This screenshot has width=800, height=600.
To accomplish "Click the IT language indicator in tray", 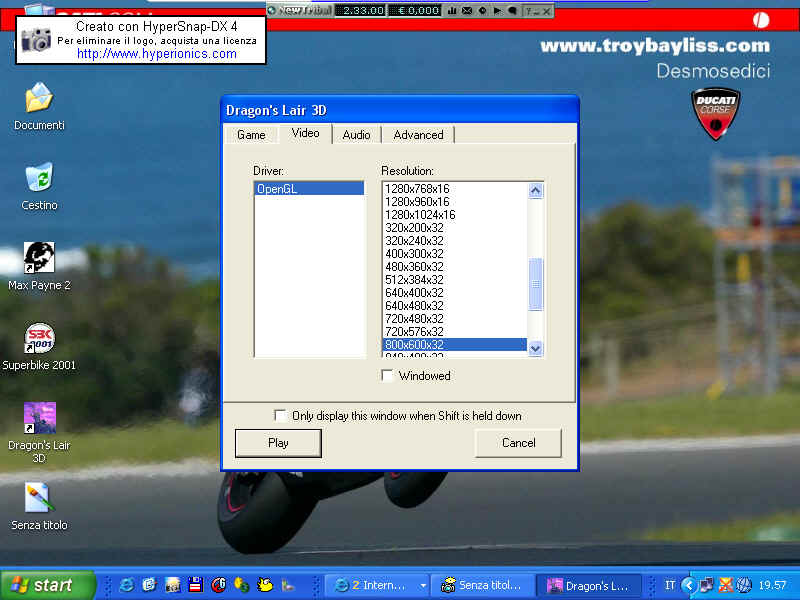I will pos(670,585).
